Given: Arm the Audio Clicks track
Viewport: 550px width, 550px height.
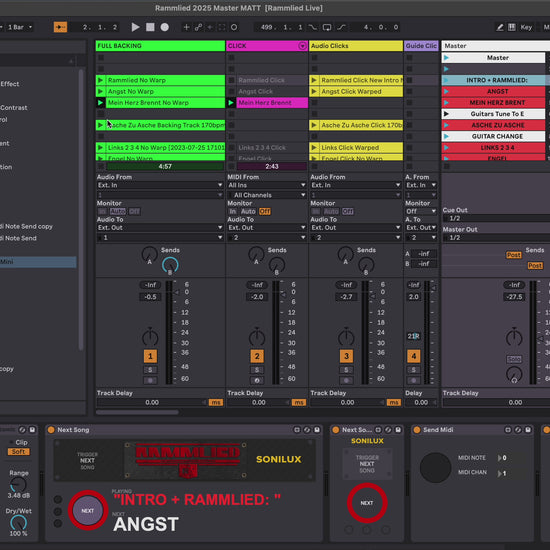Looking at the screenshot, I should (x=346, y=381).
